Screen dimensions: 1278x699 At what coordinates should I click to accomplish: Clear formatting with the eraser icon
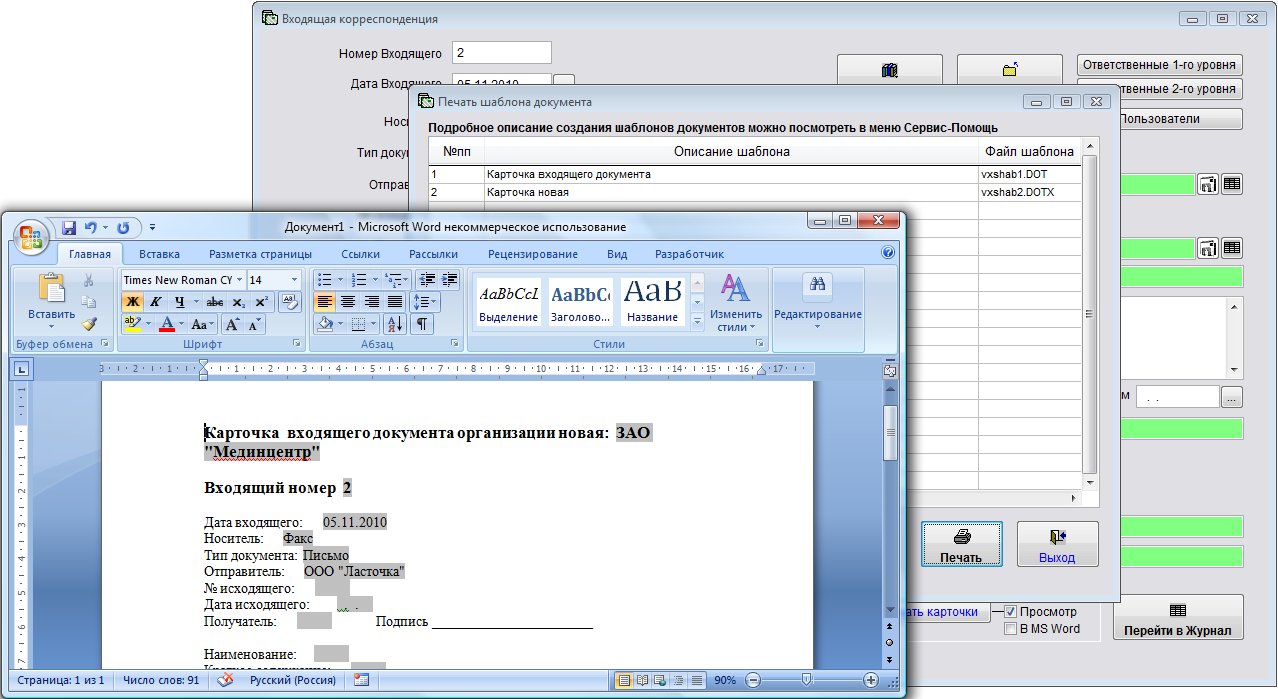(x=289, y=301)
